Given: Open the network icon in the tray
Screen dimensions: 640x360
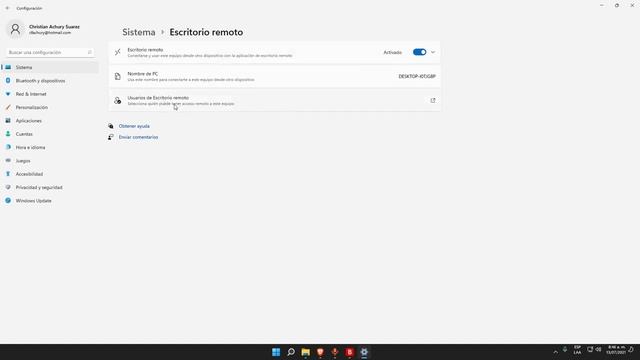Looking at the screenshot, I should click(x=590, y=349).
